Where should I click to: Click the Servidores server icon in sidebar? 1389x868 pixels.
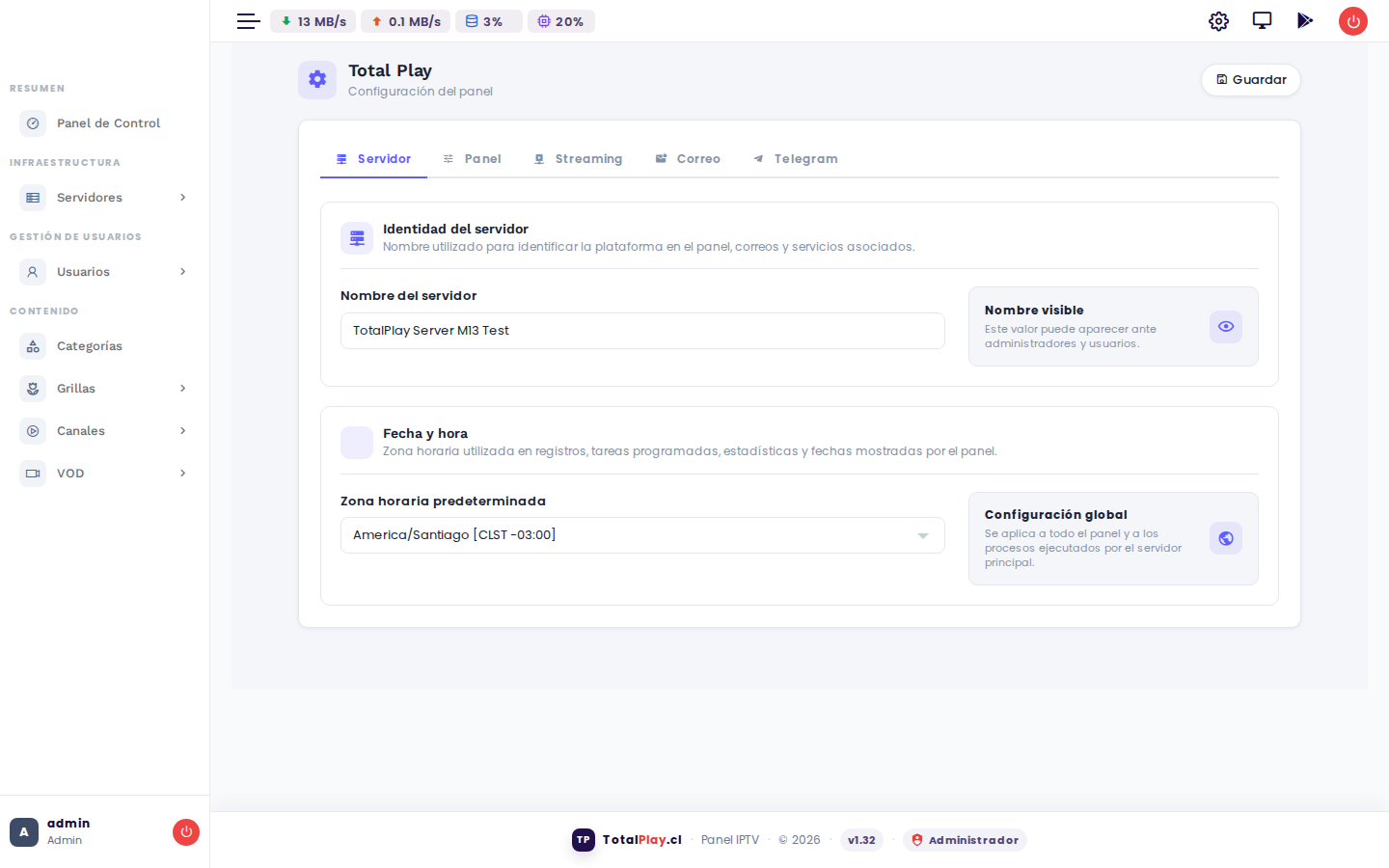[33, 198]
